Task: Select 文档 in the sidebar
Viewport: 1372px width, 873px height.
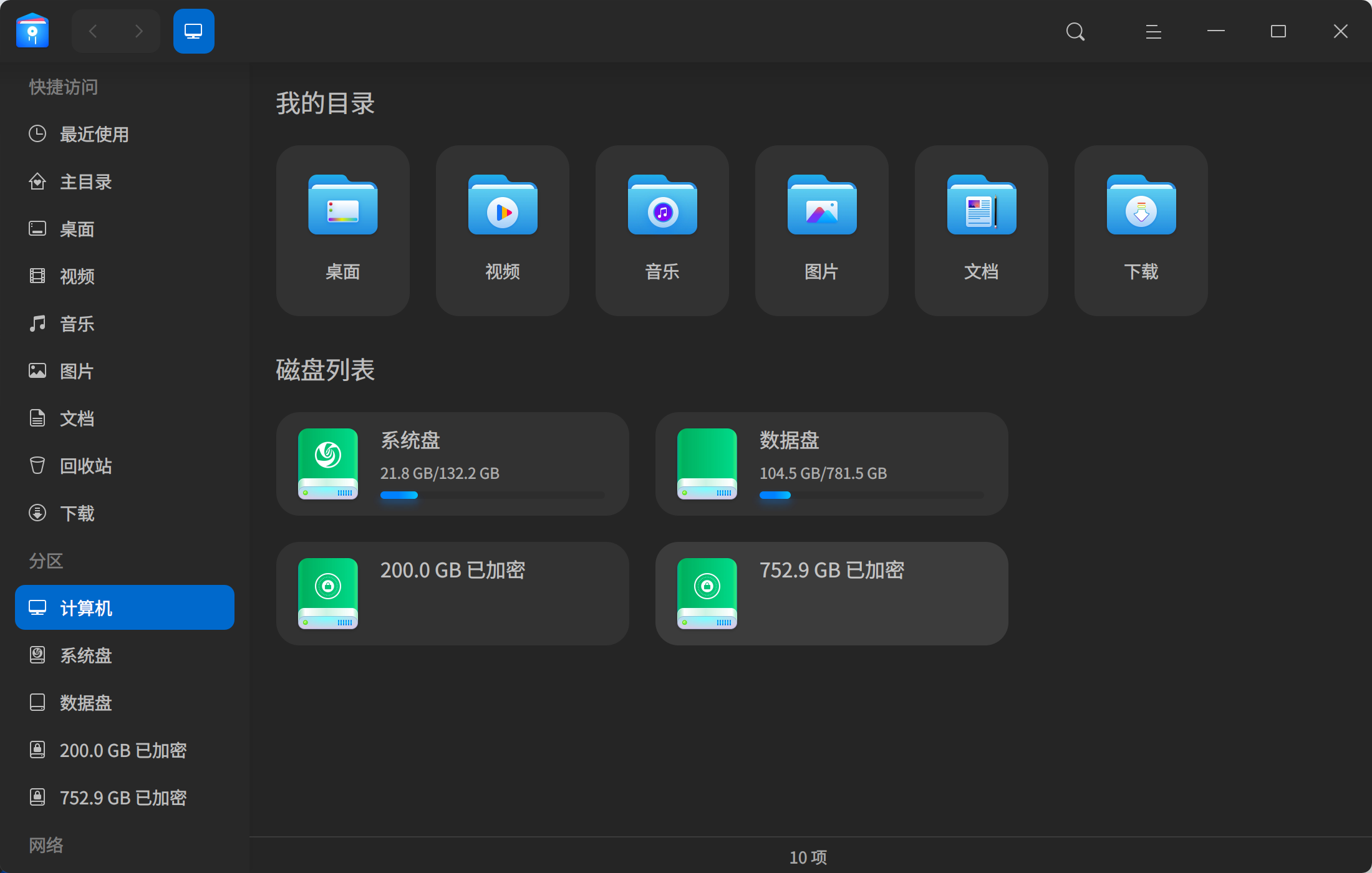Action: [x=125, y=418]
